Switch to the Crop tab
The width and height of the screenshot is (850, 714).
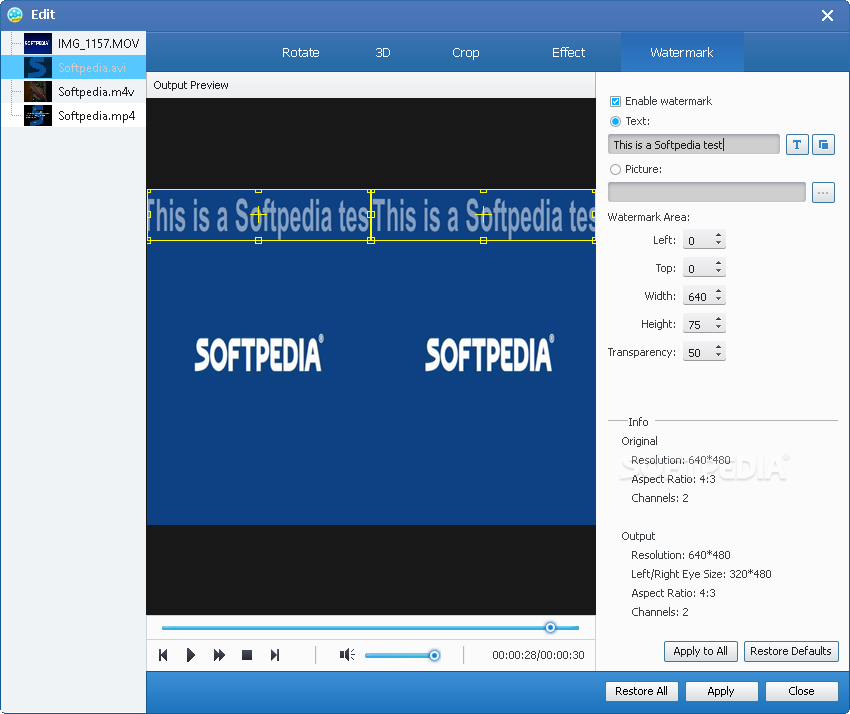click(x=466, y=53)
